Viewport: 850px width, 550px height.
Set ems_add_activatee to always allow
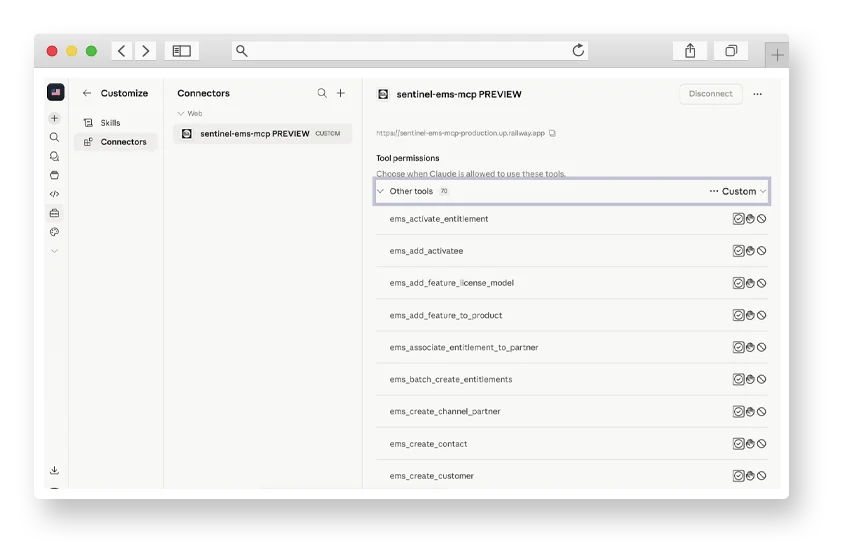pyautogui.click(x=738, y=251)
